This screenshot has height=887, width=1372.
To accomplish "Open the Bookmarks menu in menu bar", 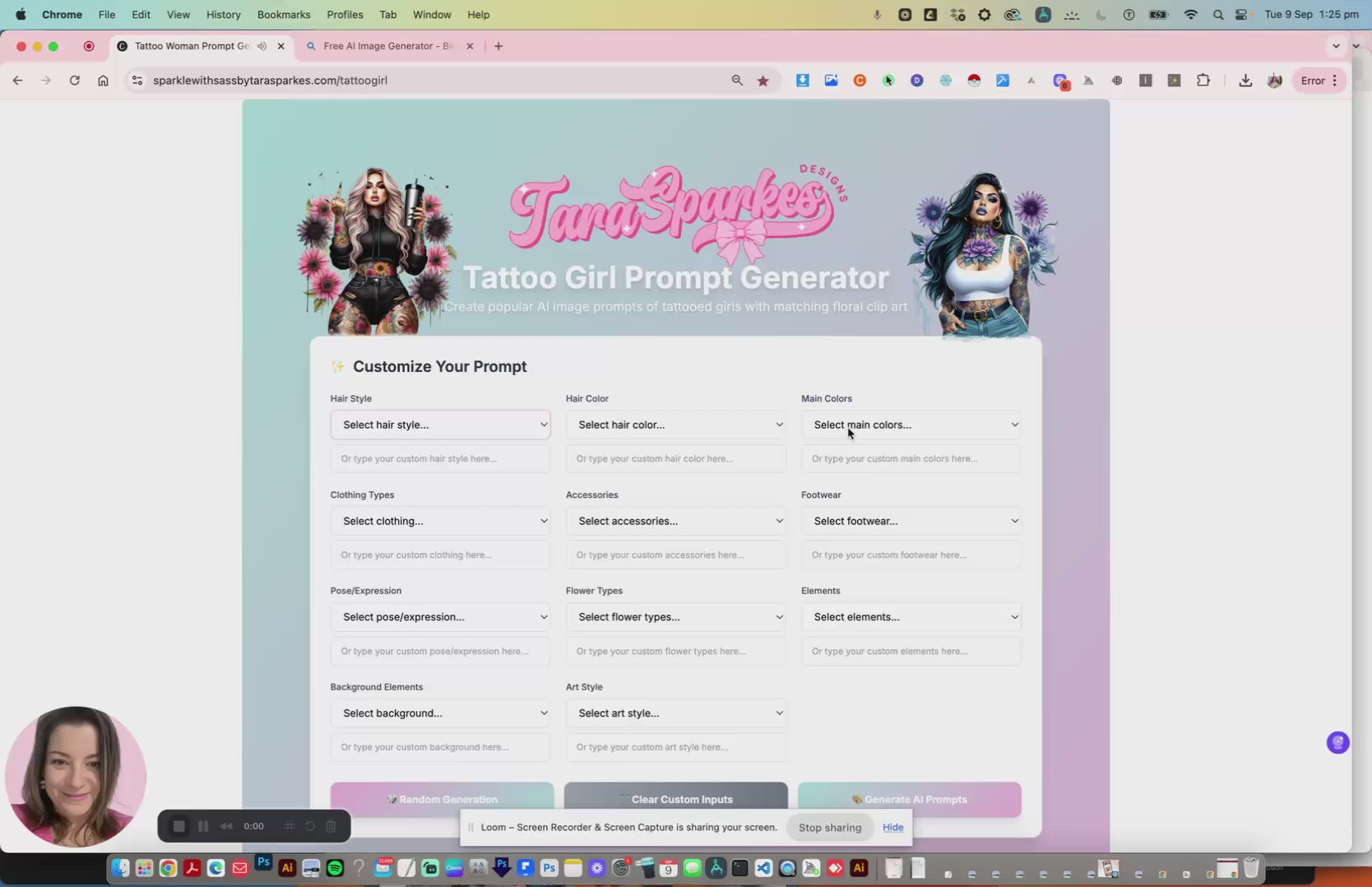I will pyautogui.click(x=283, y=15).
